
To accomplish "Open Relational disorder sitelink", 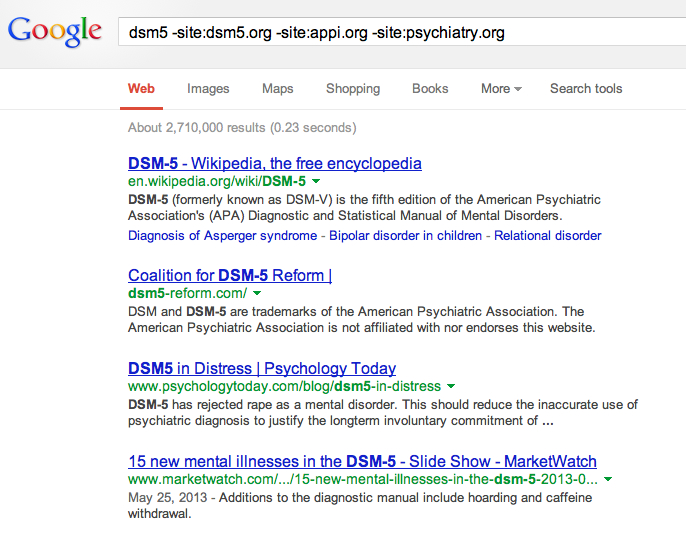I will pos(547,235).
